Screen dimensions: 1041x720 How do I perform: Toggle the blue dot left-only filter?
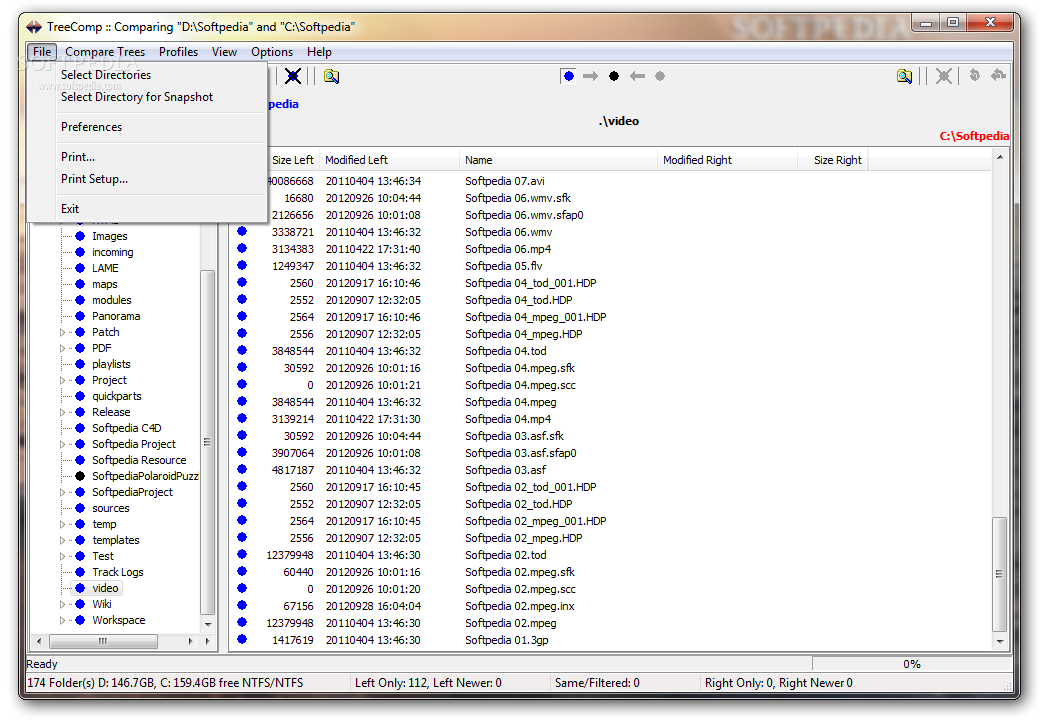click(568, 76)
